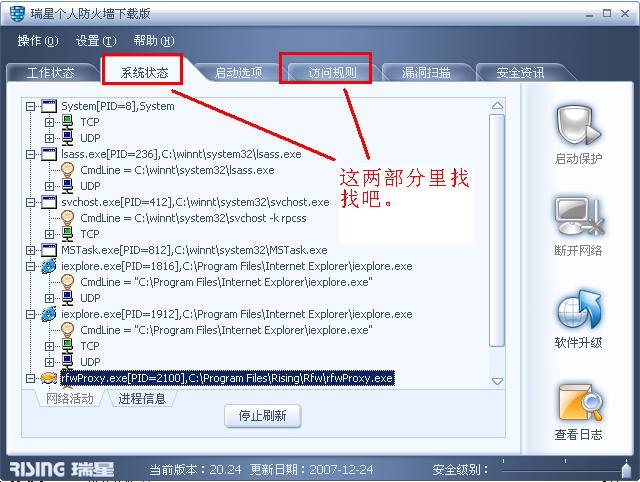The height and width of the screenshot is (482, 640).
Task: Switch to the 网络活动 bottom tab
Action: tap(69, 399)
